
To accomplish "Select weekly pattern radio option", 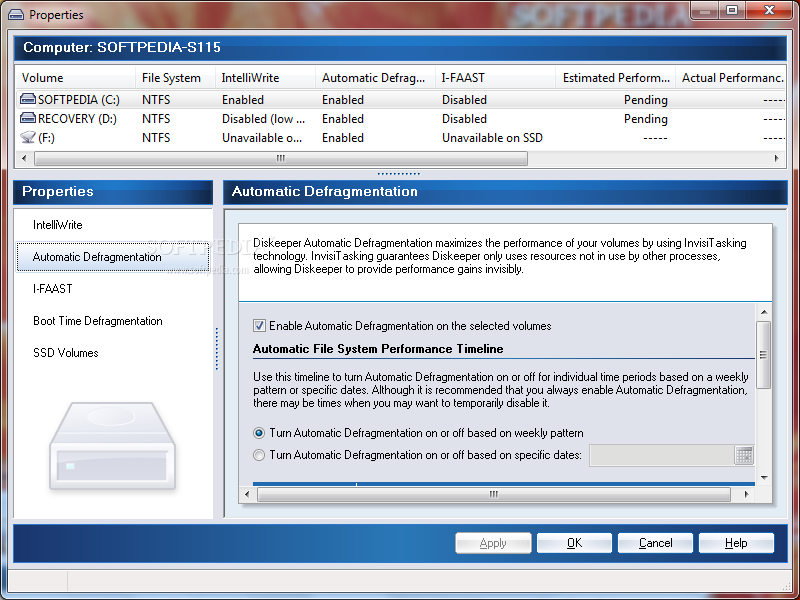I will point(259,433).
